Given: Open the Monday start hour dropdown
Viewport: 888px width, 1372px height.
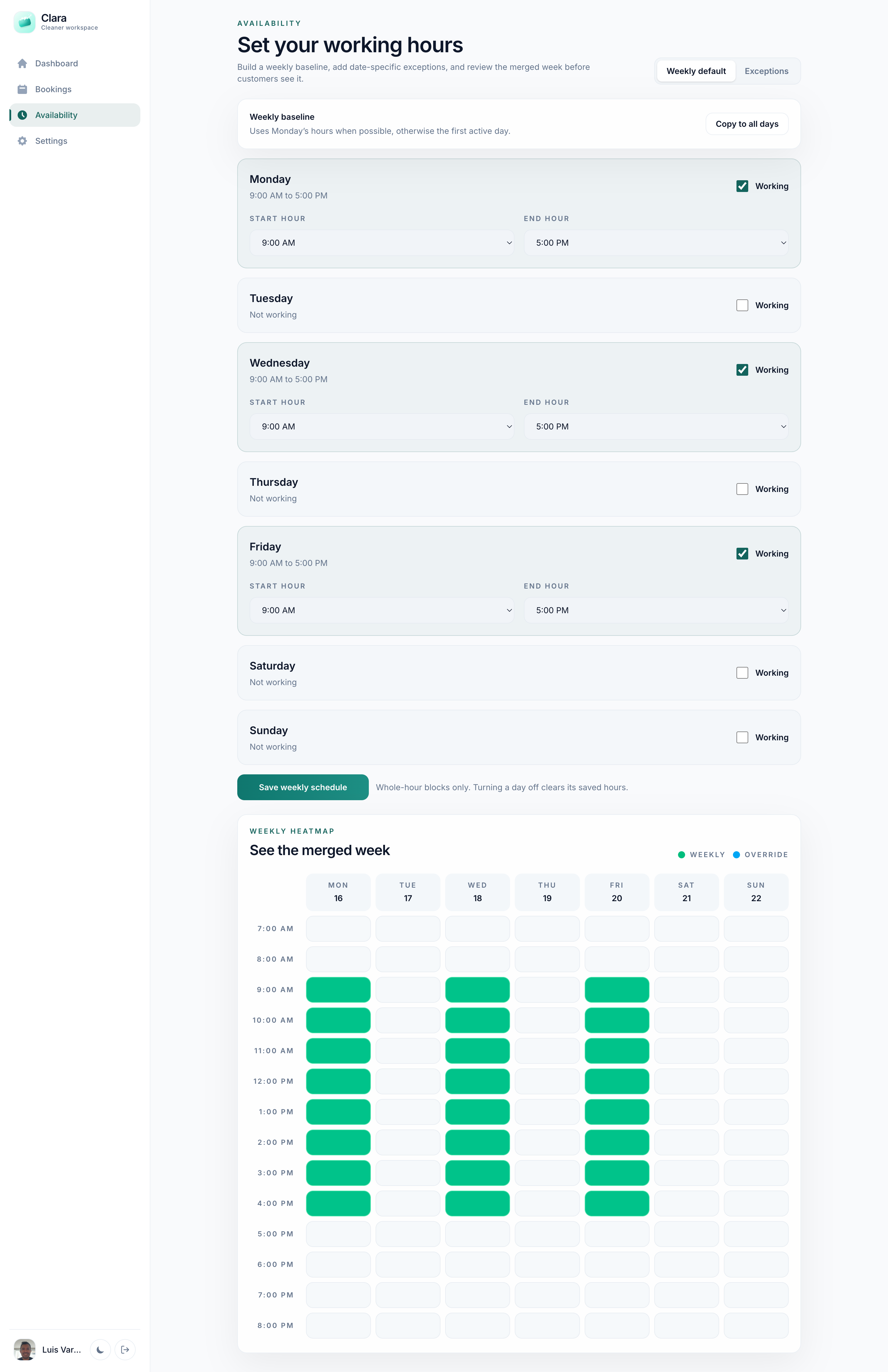Looking at the screenshot, I should click(381, 242).
